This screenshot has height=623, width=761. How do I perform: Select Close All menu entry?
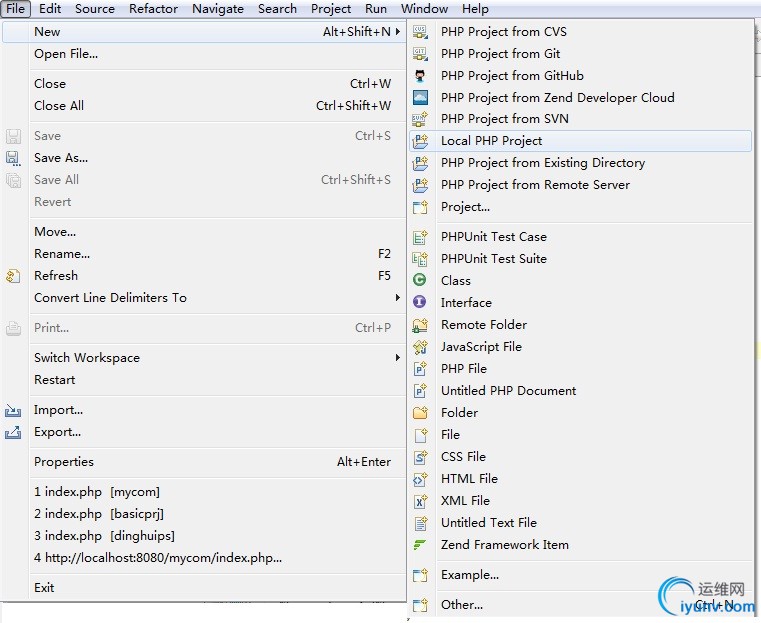(204, 105)
